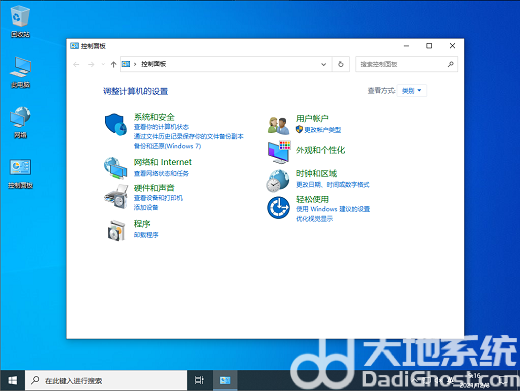Open 系统和安全 category heading

pyautogui.click(x=154, y=117)
